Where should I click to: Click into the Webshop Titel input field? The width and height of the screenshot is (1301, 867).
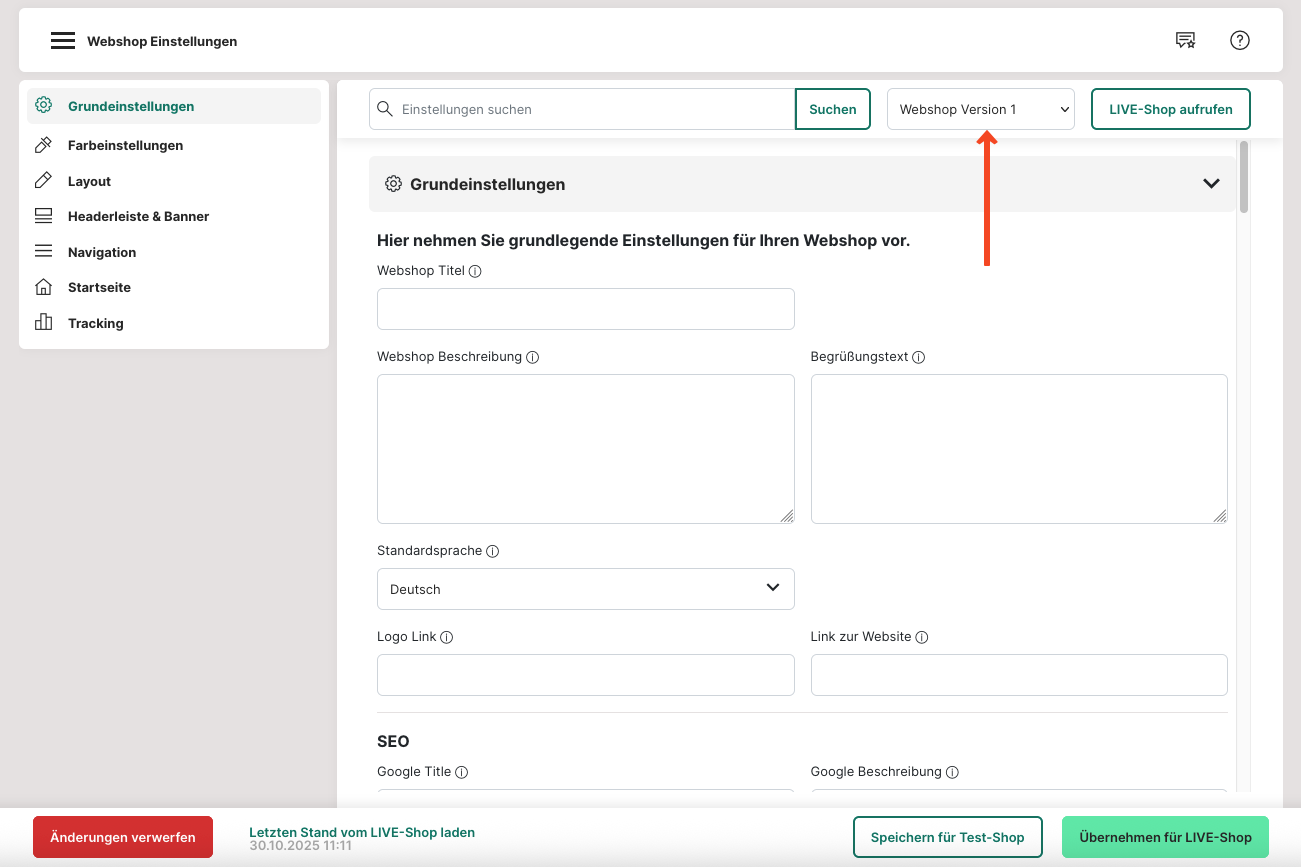pos(585,309)
